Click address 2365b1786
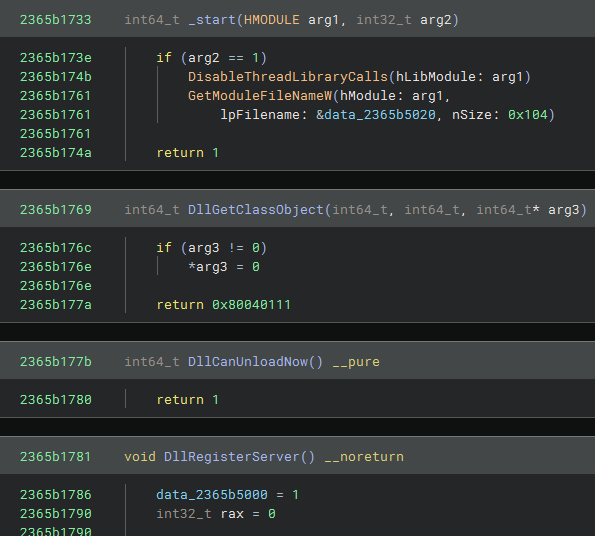The image size is (595, 536). (x=55, y=495)
